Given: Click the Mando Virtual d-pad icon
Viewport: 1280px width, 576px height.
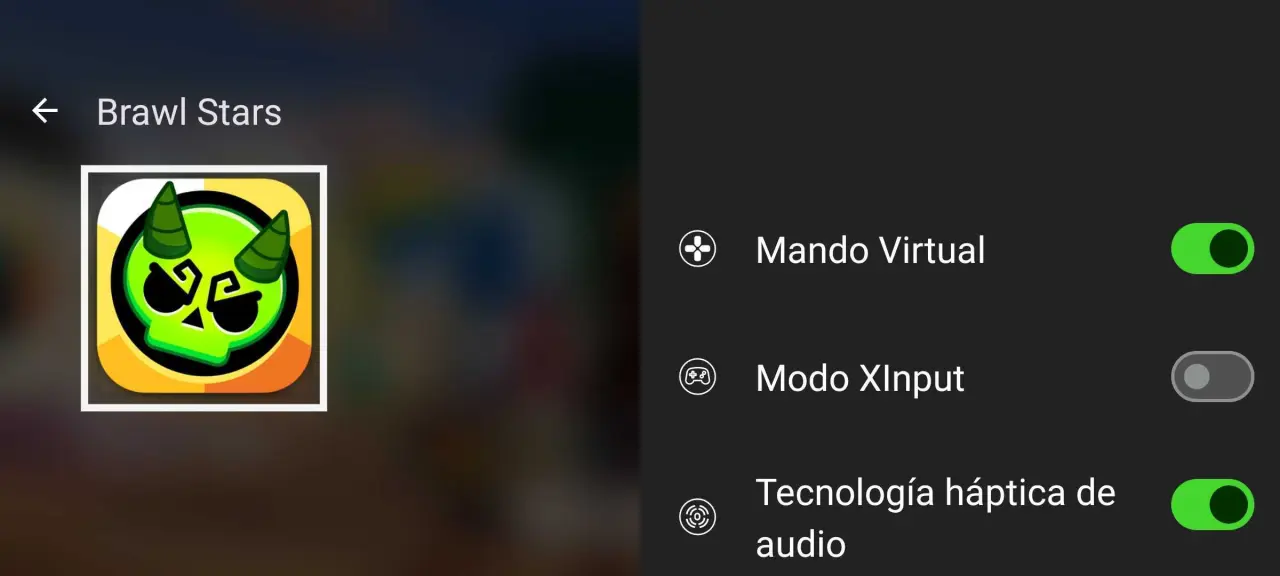Looking at the screenshot, I should pos(697,248).
